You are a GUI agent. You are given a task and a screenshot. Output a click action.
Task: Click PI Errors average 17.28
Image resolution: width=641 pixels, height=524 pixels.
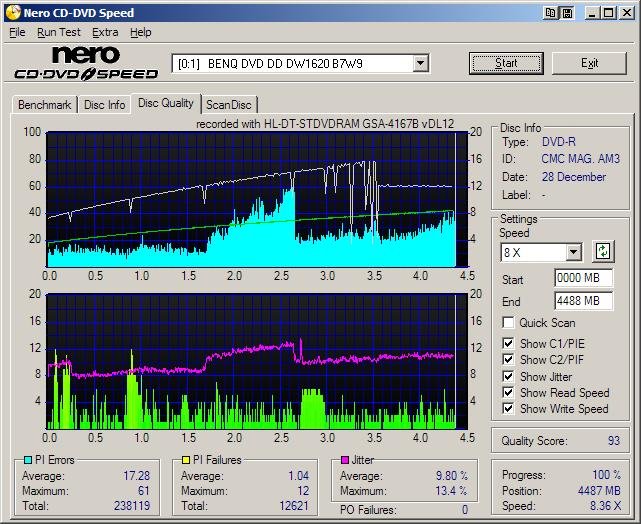pos(137,476)
